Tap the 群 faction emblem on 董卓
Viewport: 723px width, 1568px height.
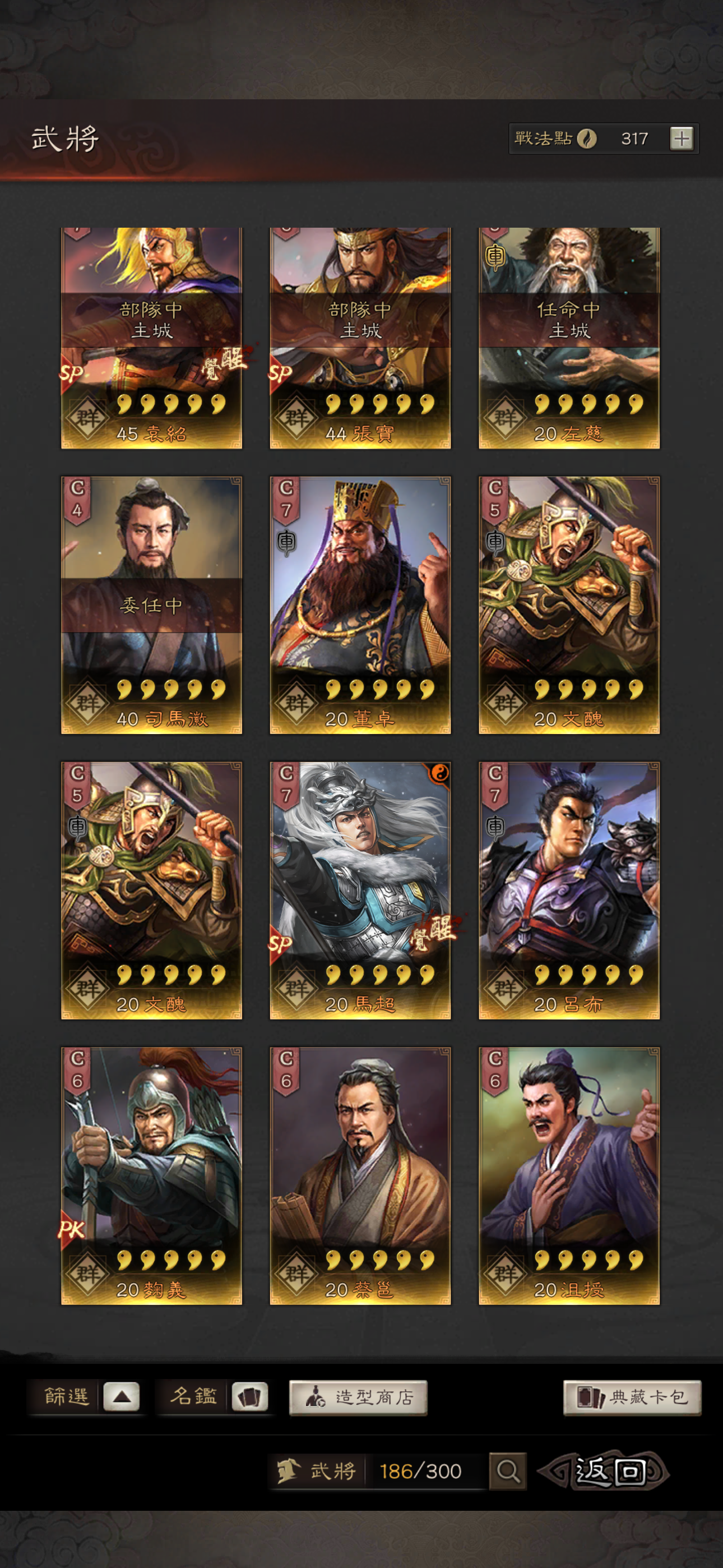click(297, 703)
